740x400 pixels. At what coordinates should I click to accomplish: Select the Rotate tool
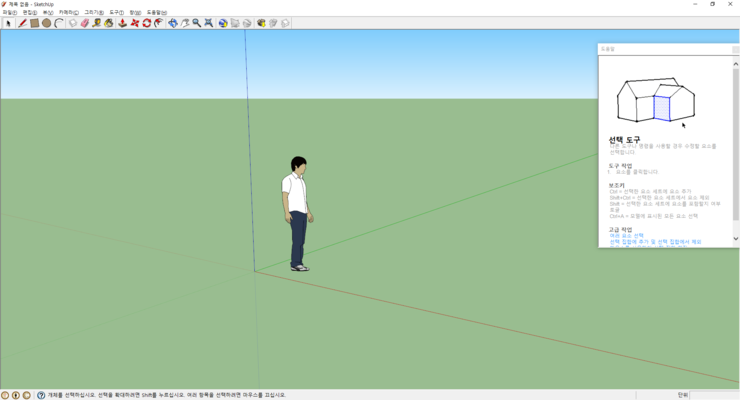point(147,23)
